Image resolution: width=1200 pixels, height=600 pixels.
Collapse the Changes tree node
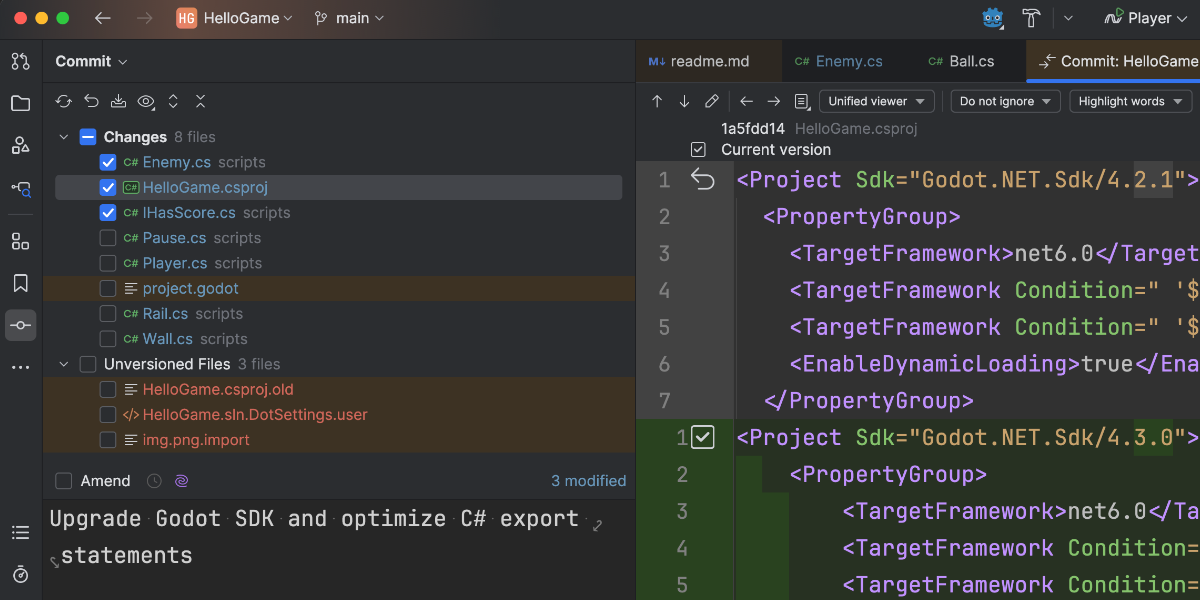(x=64, y=137)
